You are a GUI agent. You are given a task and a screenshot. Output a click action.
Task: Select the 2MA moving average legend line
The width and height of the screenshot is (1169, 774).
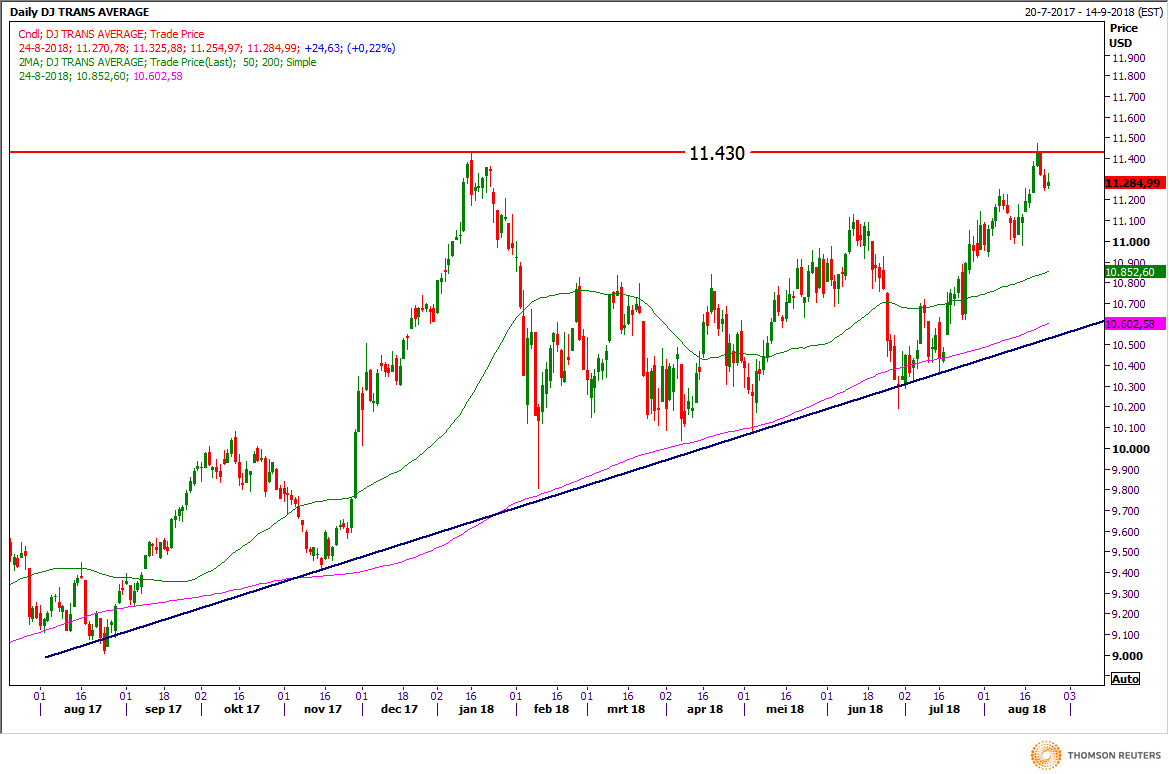168,63
